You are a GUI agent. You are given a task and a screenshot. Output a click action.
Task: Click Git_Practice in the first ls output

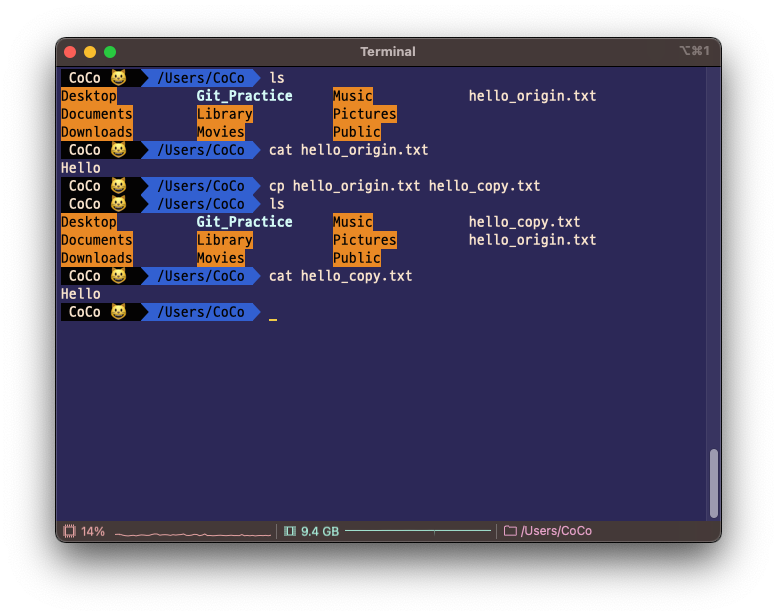[244, 96]
